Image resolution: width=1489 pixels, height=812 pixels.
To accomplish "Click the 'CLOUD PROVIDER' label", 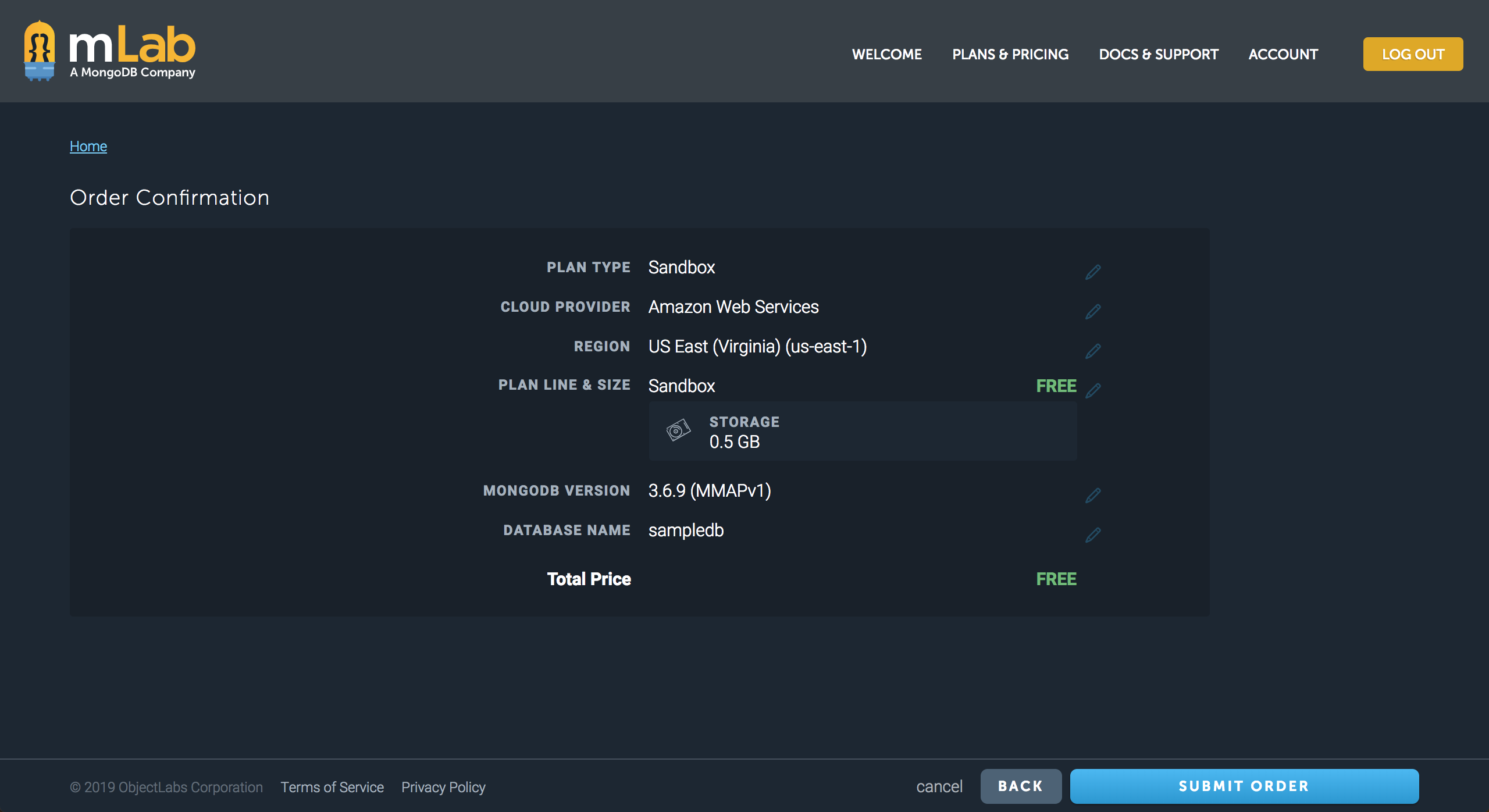I will click(565, 307).
